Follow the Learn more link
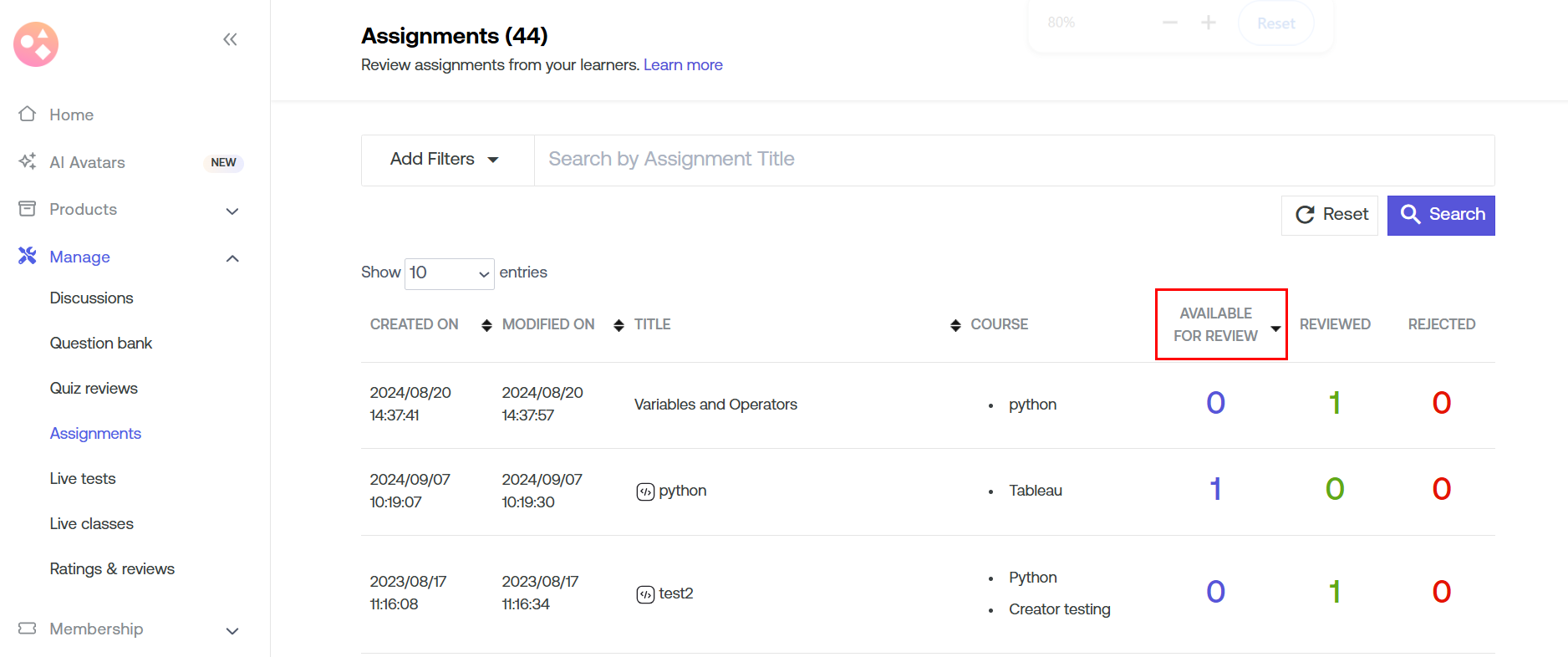The width and height of the screenshot is (1568, 657). pyautogui.click(x=683, y=65)
